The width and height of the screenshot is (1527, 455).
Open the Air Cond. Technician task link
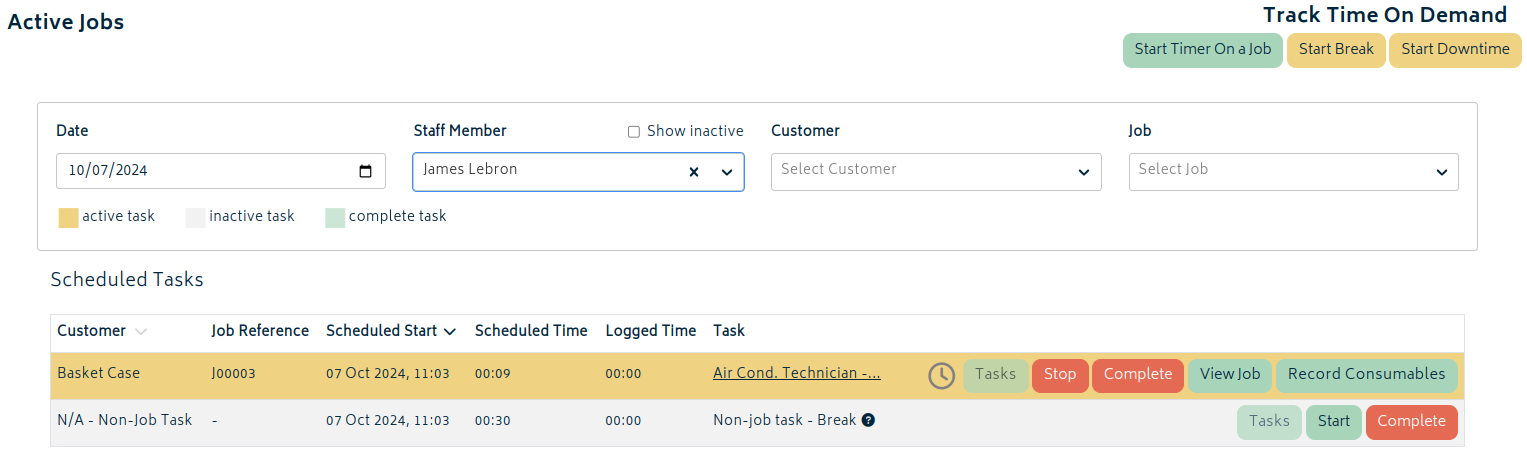tap(797, 374)
